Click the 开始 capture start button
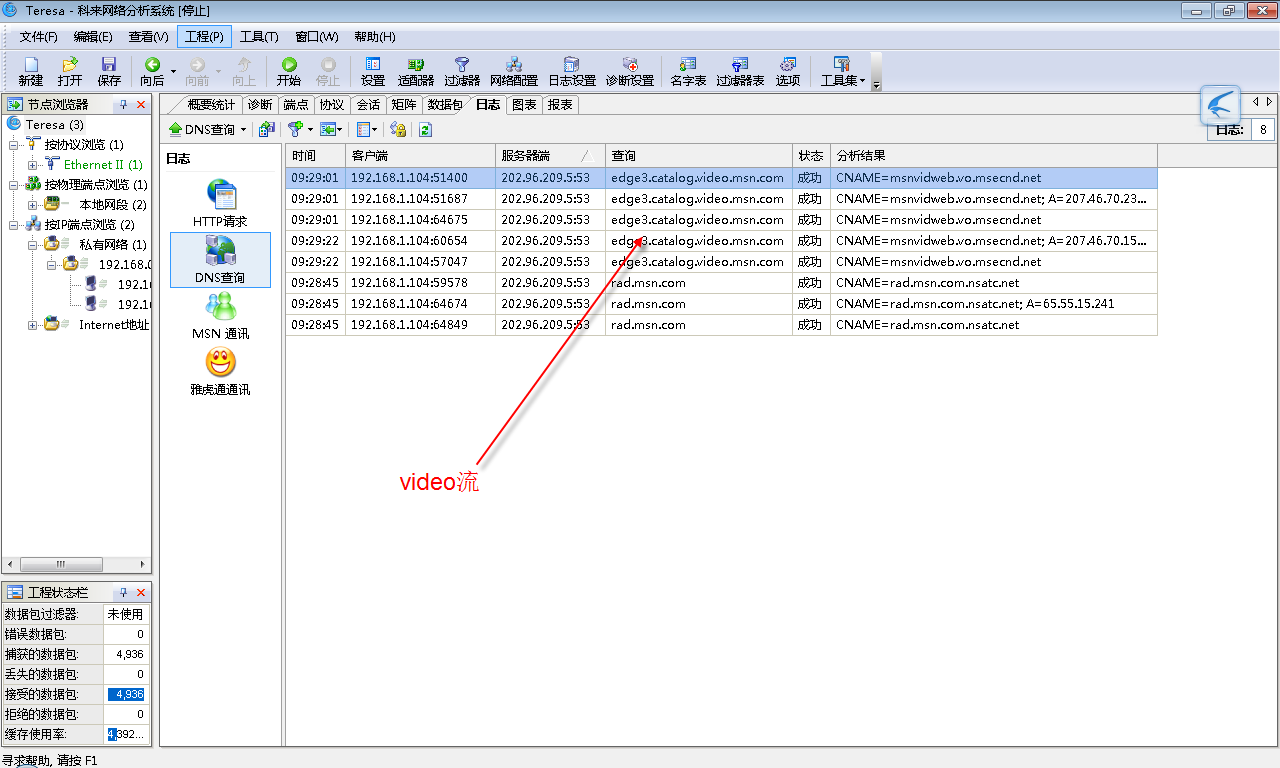1280x768 pixels. 290,70
